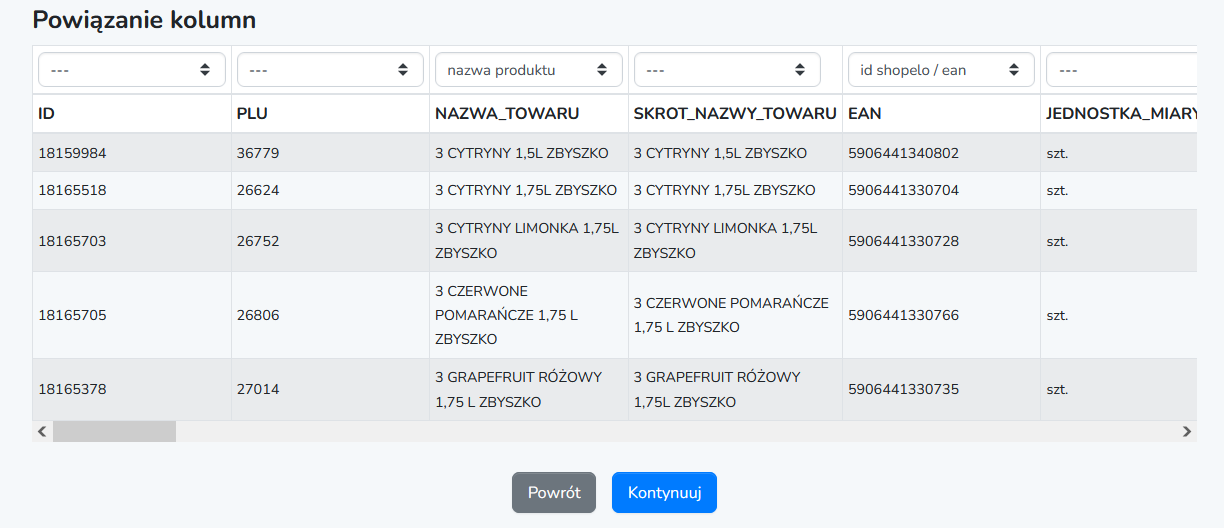Click the horizontal scrollbar thumb
The width and height of the screenshot is (1224, 528).
[x=114, y=432]
